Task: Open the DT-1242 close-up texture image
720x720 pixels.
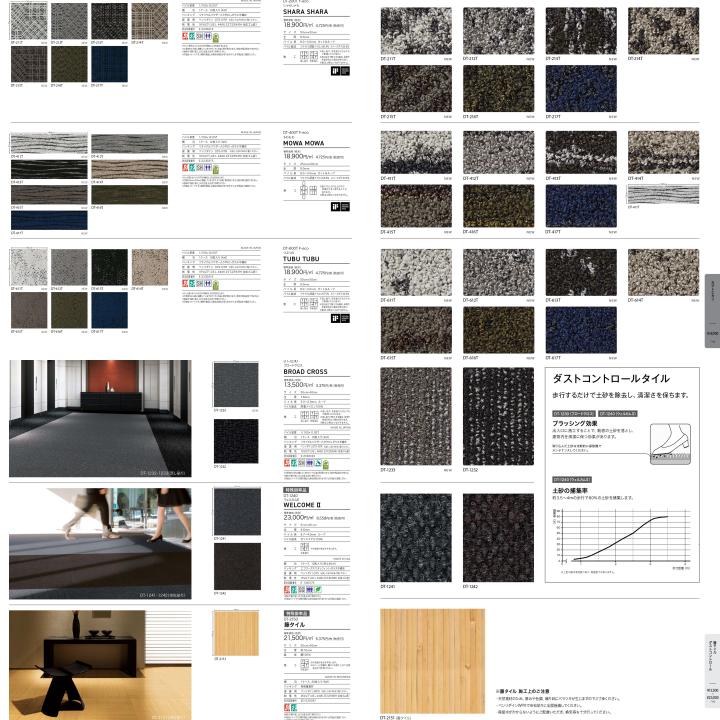Action: [498, 538]
